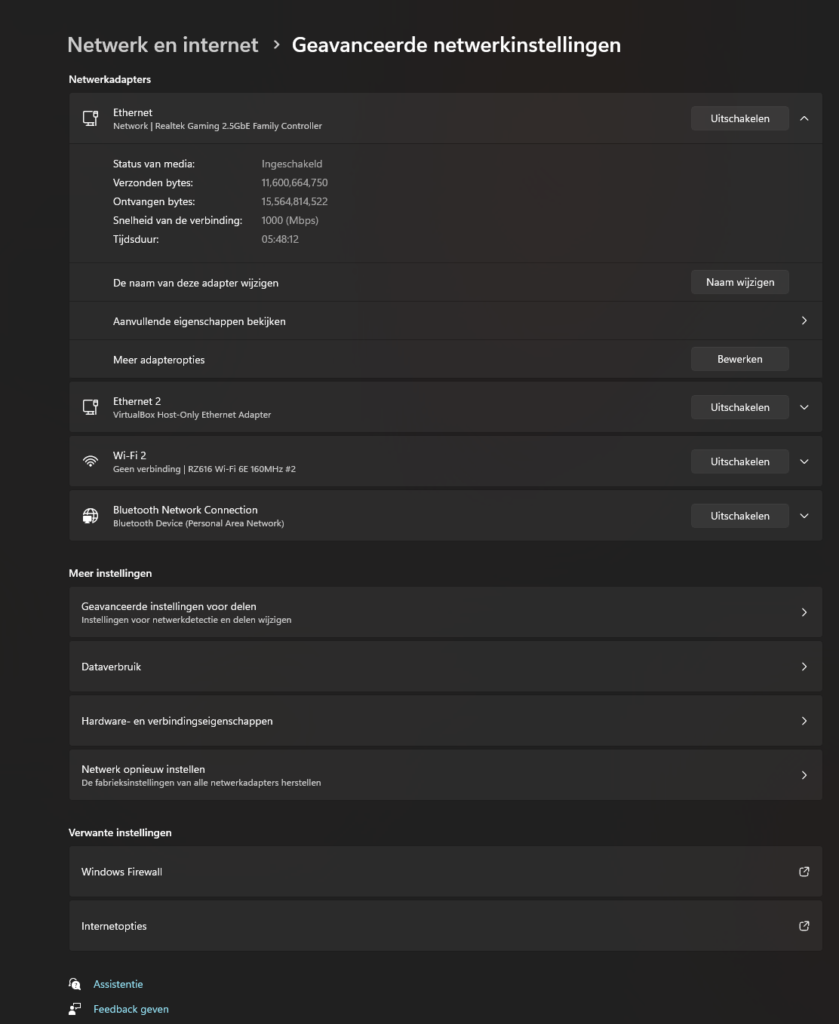Screen dimensions: 839x1024
Task: Click the Wi-Fi 2 signal icon
Action: (x=90, y=461)
